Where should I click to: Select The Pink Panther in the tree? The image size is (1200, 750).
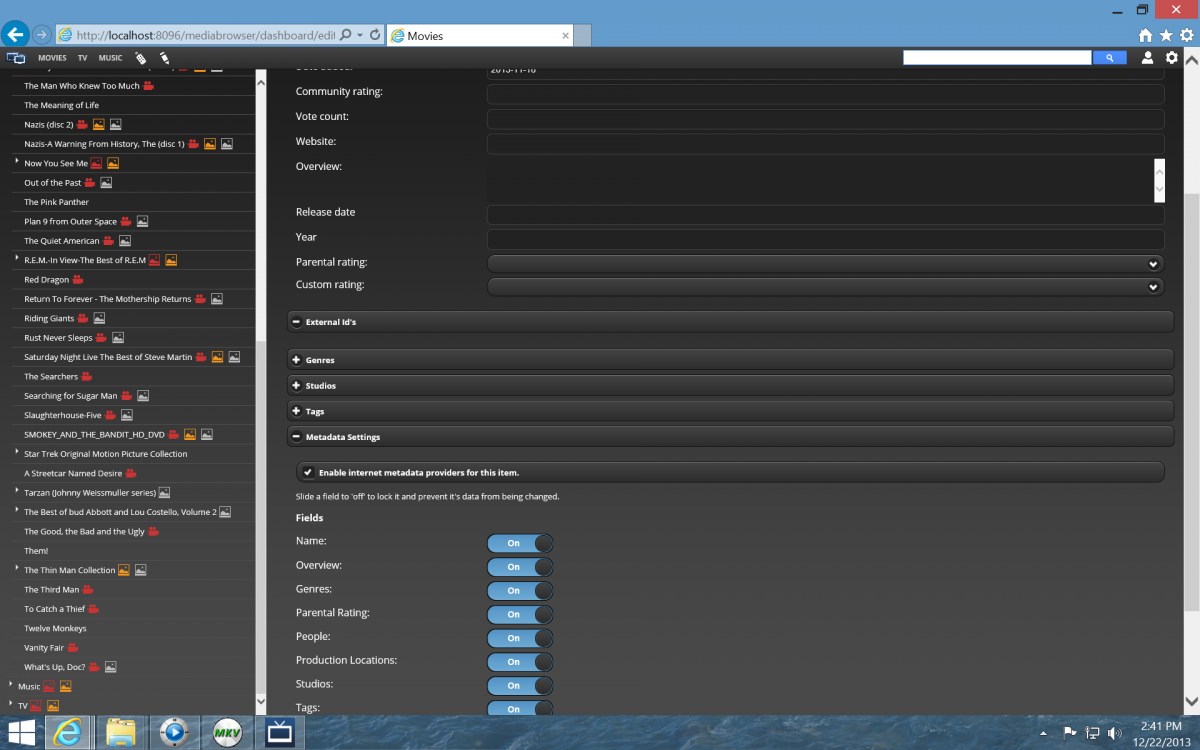click(x=56, y=202)
